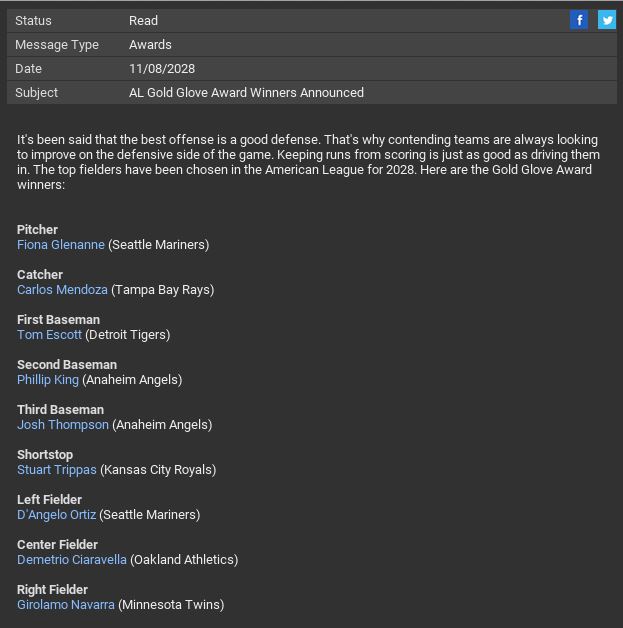The image size is (623, 628).
Task: Click the Message Type Awards value
Action: tap(150, 45)
